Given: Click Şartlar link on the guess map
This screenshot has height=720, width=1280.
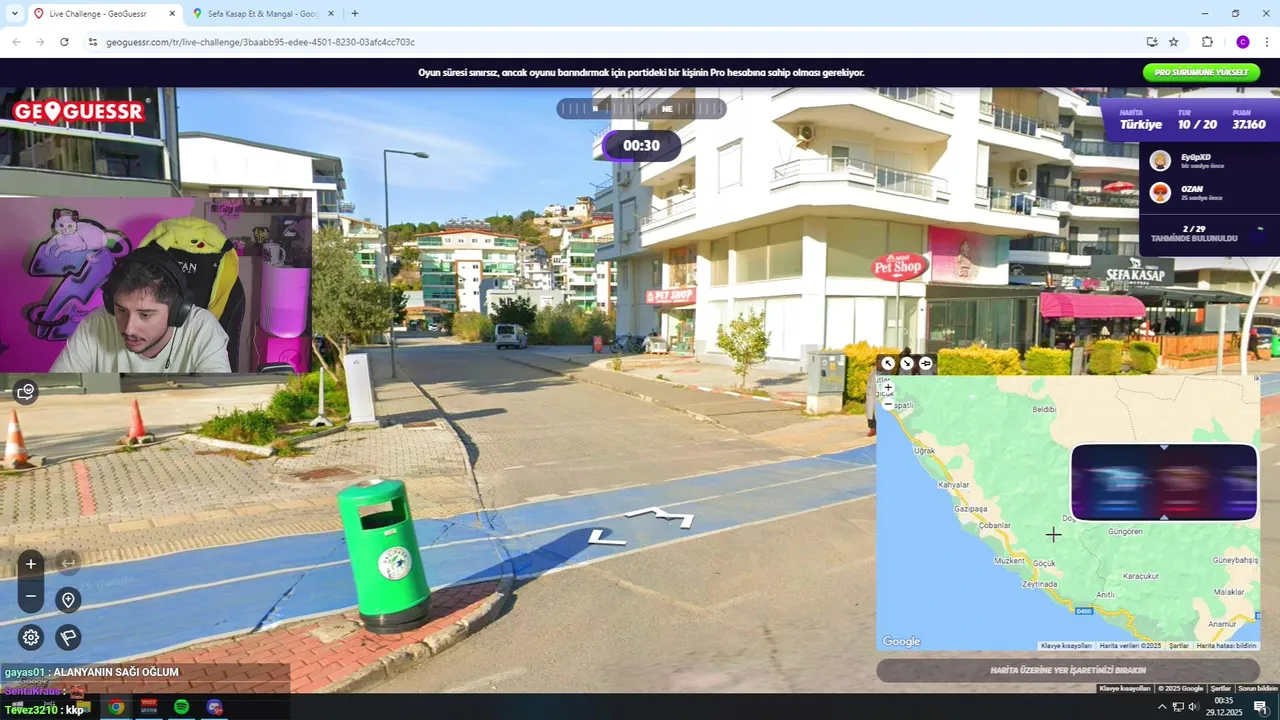Looking at the screenshot, I should 1179,646.
